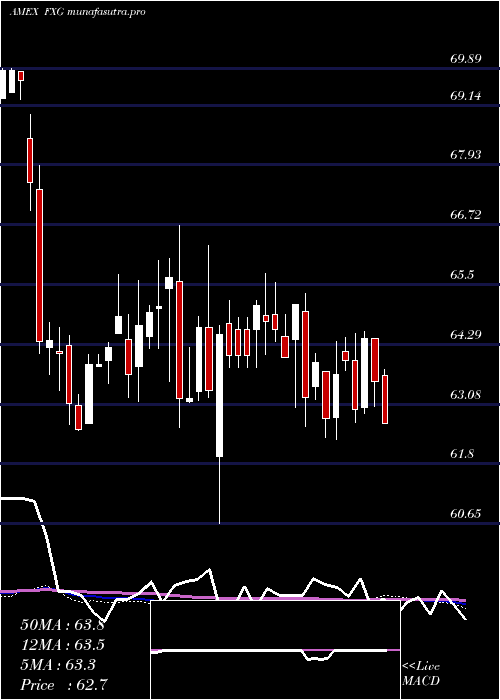Click the AMEX FXG munafasutra.pro title
500x700 pixels.
point(77,12)
